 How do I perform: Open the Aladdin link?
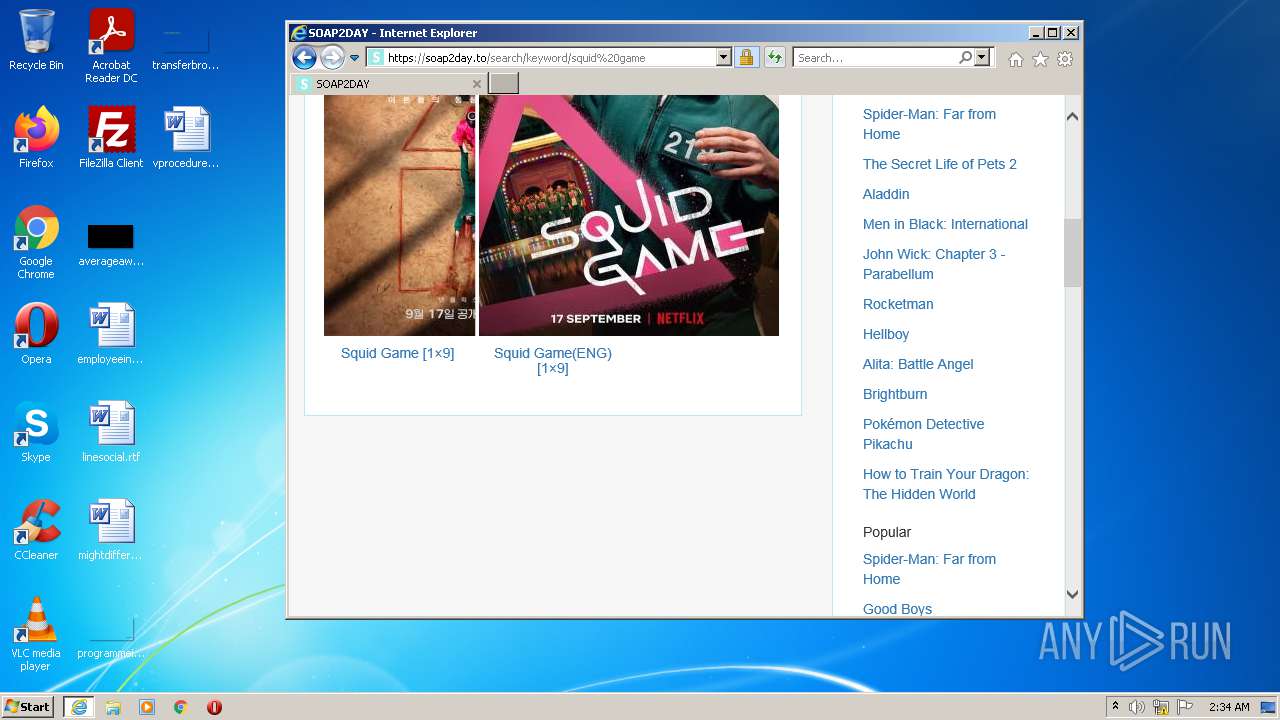click(886, 194)
